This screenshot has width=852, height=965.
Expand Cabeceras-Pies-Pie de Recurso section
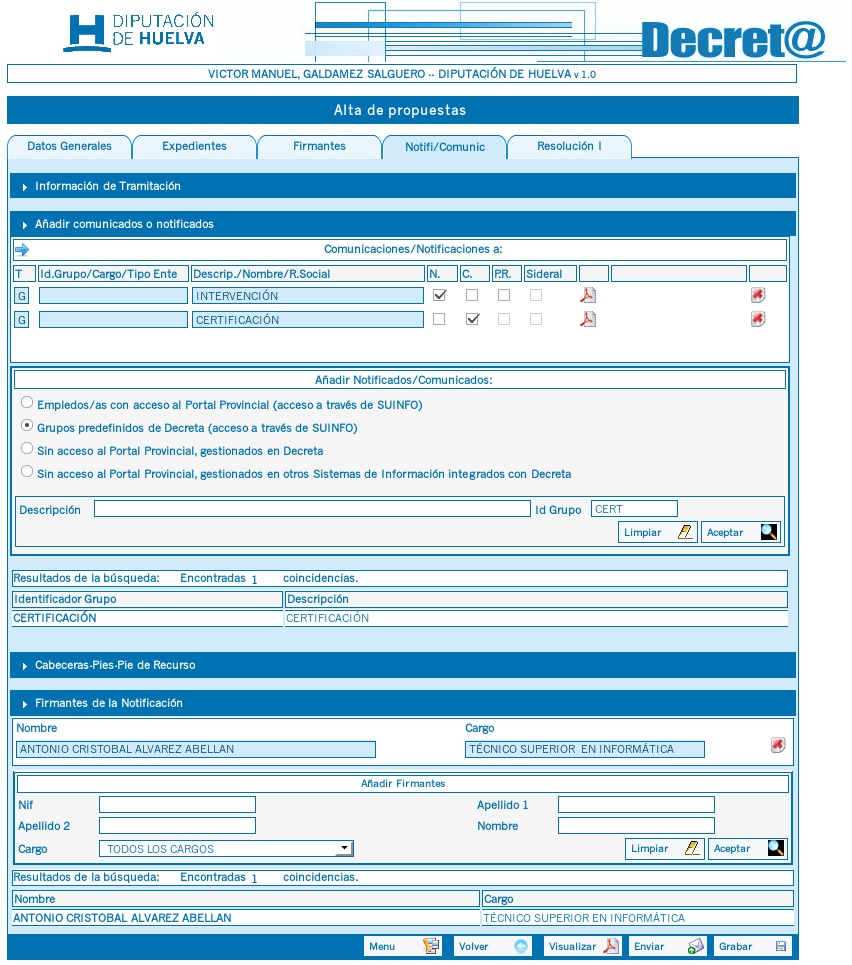click(x=403, y=665)
